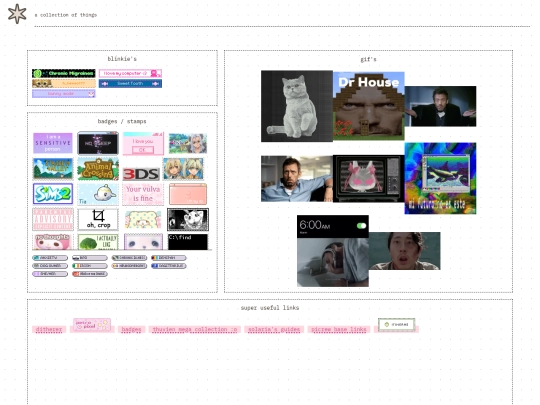
Task: Click the salmon pink window stamp
Action: click(x=188, y=194)
